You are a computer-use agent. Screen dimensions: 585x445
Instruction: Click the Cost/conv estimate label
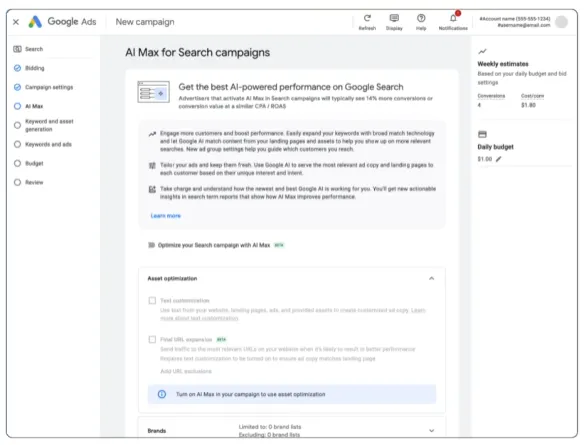tap(532, 96)
